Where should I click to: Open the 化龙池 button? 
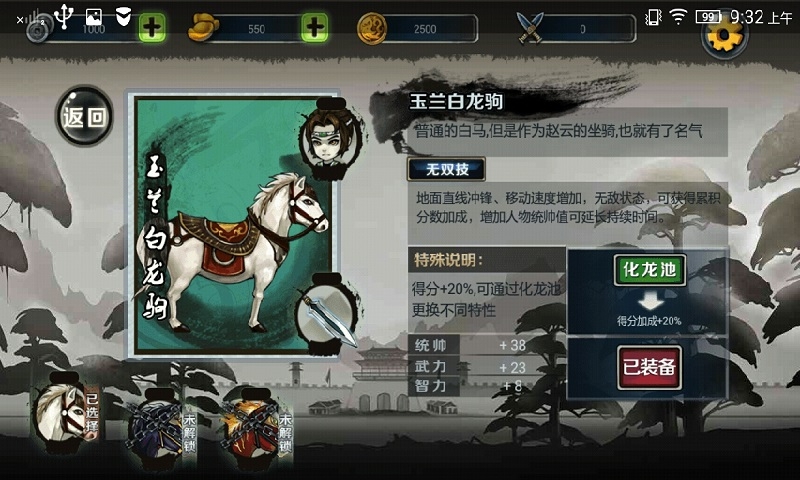click(649, 270)
